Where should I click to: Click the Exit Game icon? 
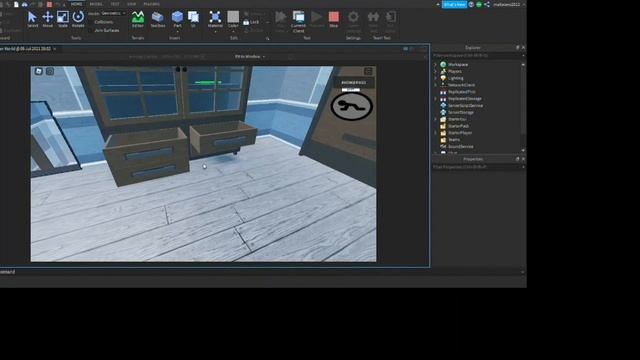391,17
